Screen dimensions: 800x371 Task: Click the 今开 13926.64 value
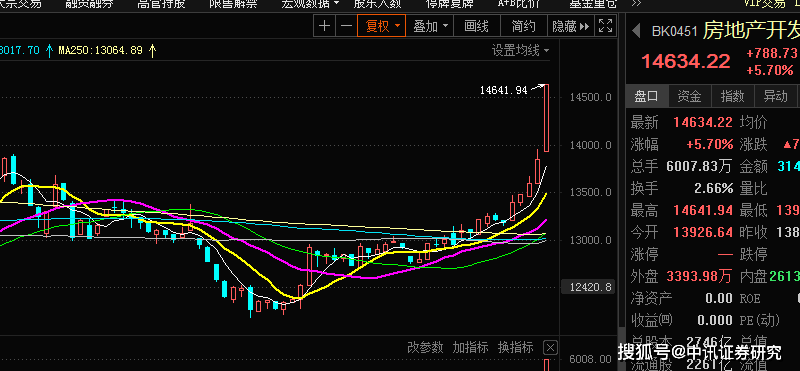click(703, 232)
